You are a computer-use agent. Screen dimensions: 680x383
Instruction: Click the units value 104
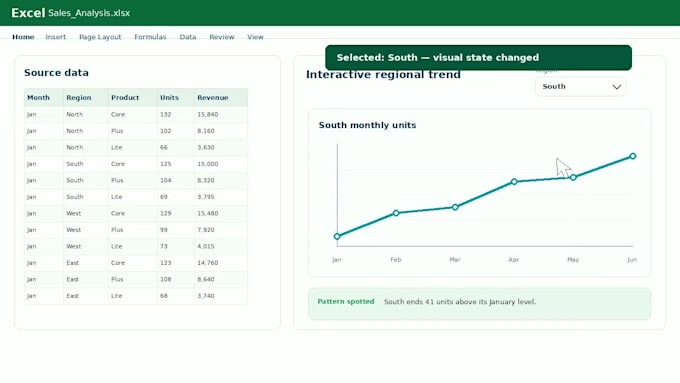(166, 180)
